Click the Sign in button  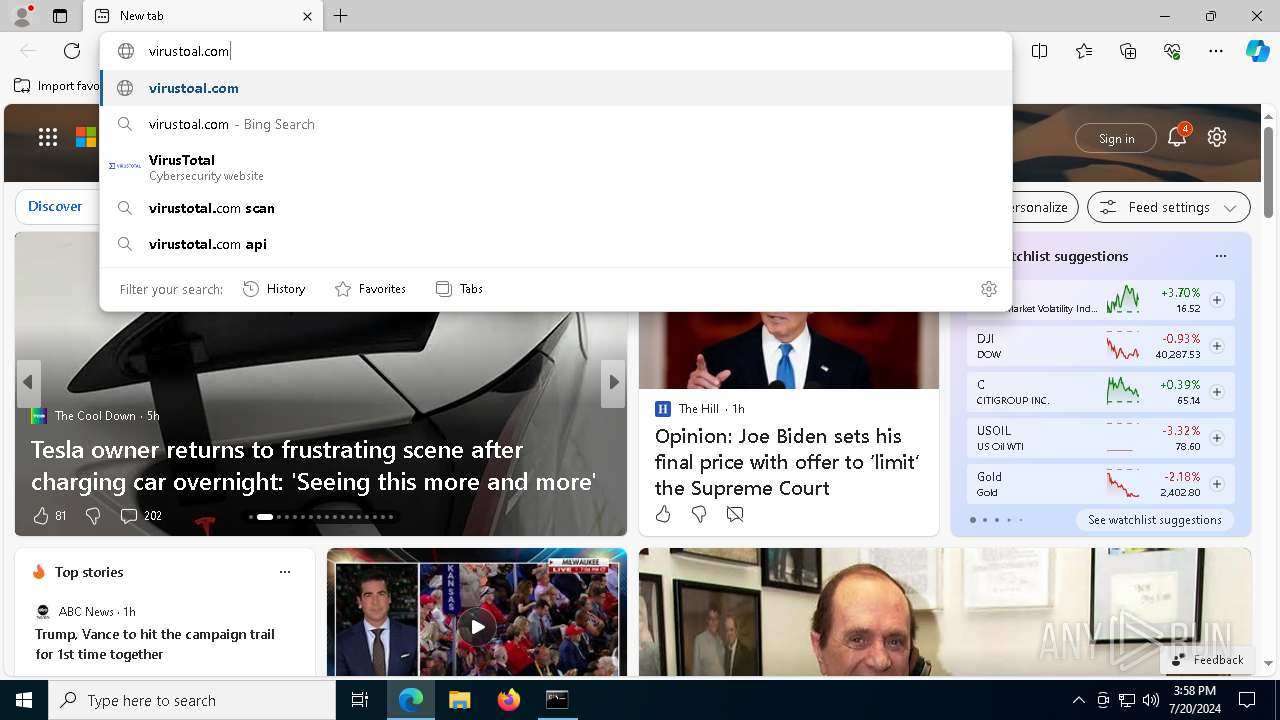[x=1116, y=138]
